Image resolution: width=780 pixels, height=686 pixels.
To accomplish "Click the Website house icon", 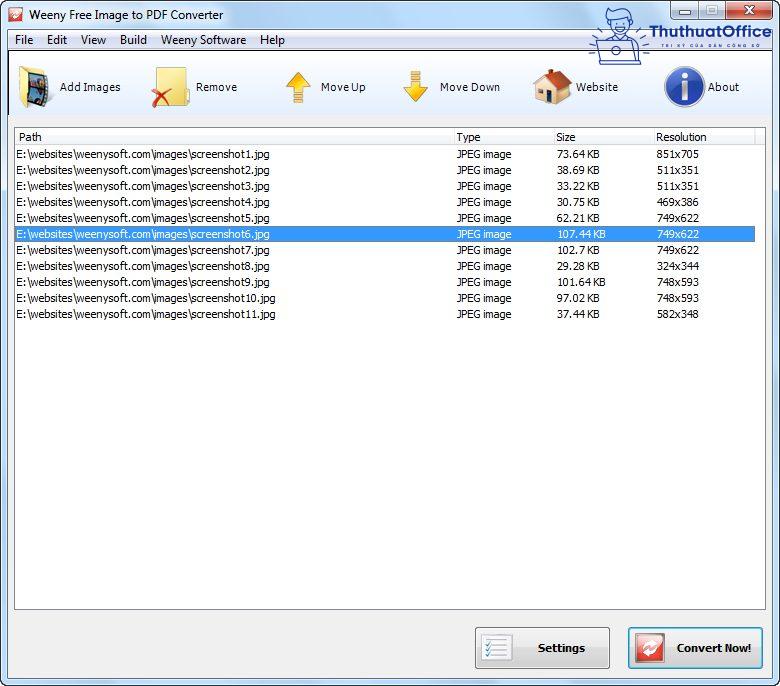I will tap(552, 87).
